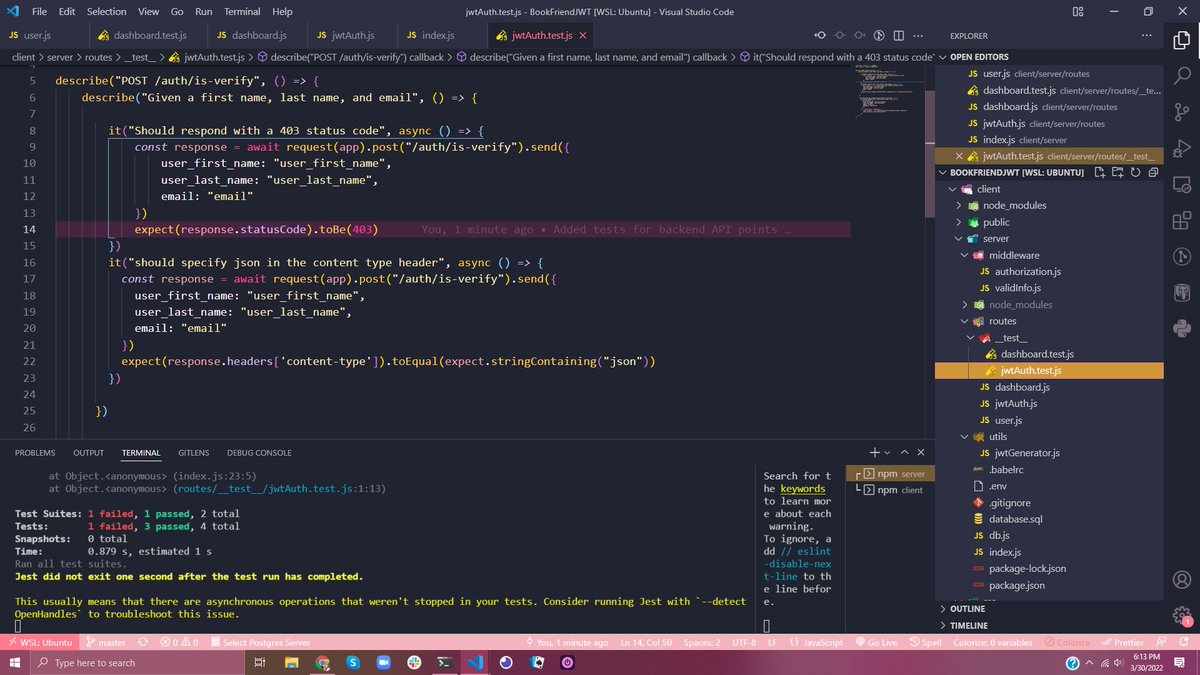This screenshot has height=675, width=1200.
Task: Open the Manage gear menu
Action: click(1182, 617)
